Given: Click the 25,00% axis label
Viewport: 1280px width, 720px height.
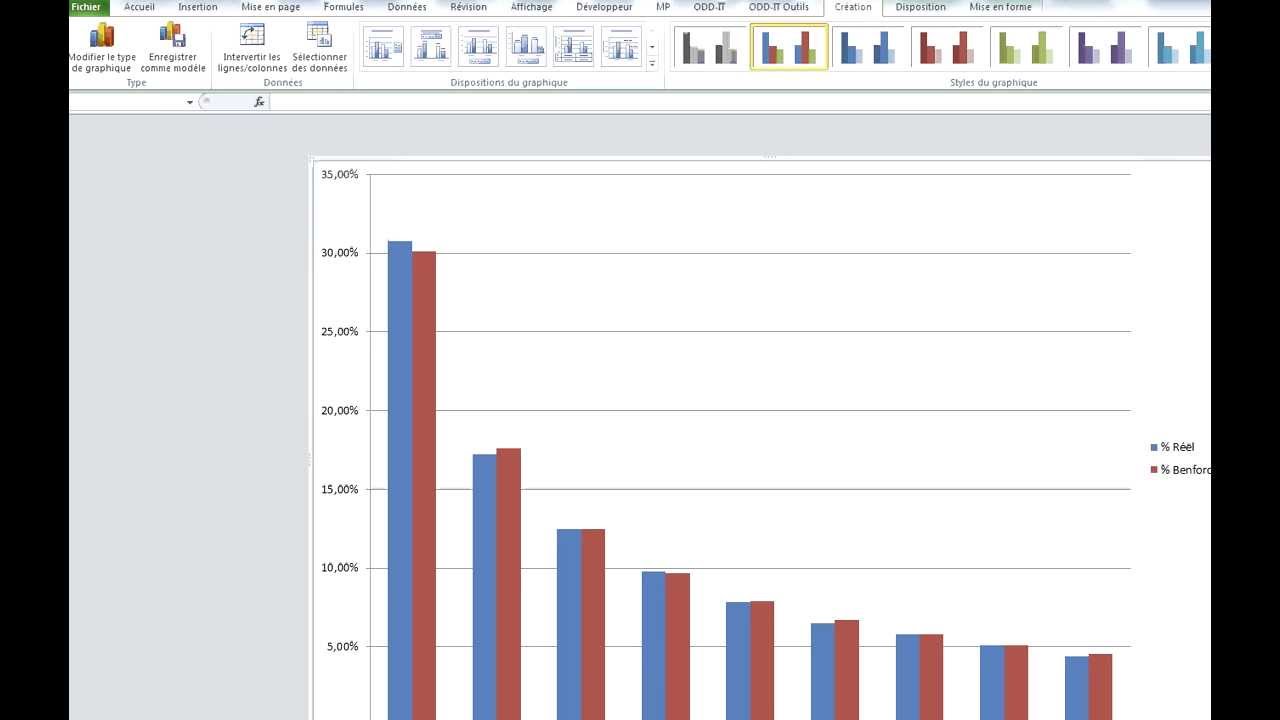Looking at the screenshot, I should [339, 332].
